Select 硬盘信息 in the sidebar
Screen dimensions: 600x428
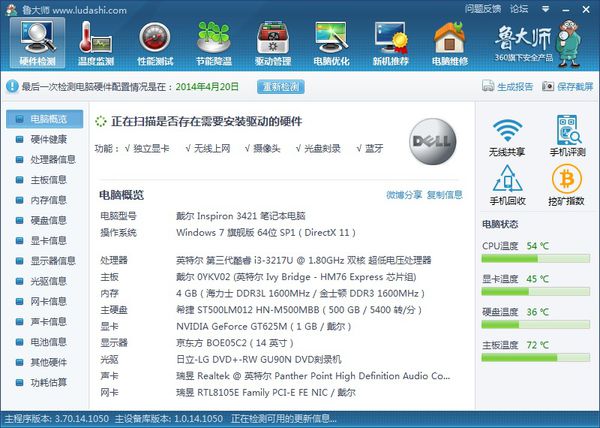48,220
